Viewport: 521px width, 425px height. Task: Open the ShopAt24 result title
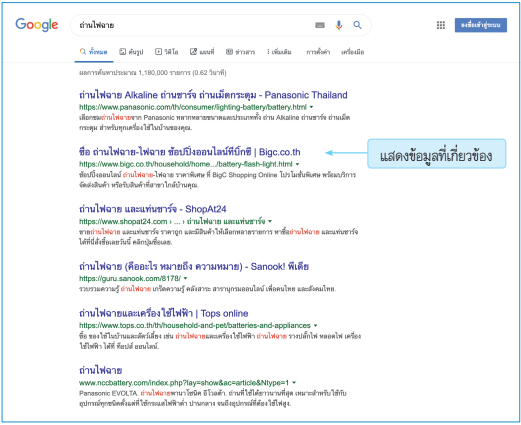[x=152, y=209]
